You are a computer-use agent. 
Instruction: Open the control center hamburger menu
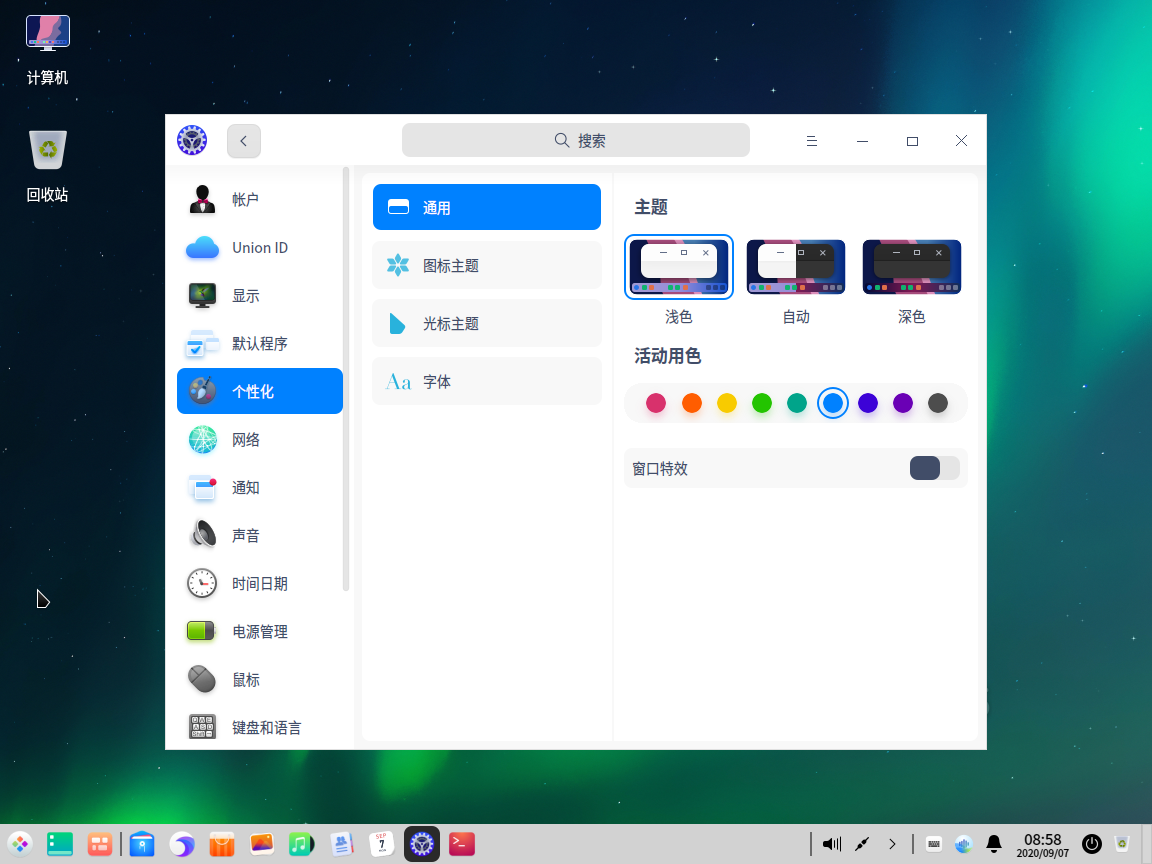click(x=812, y=141)
